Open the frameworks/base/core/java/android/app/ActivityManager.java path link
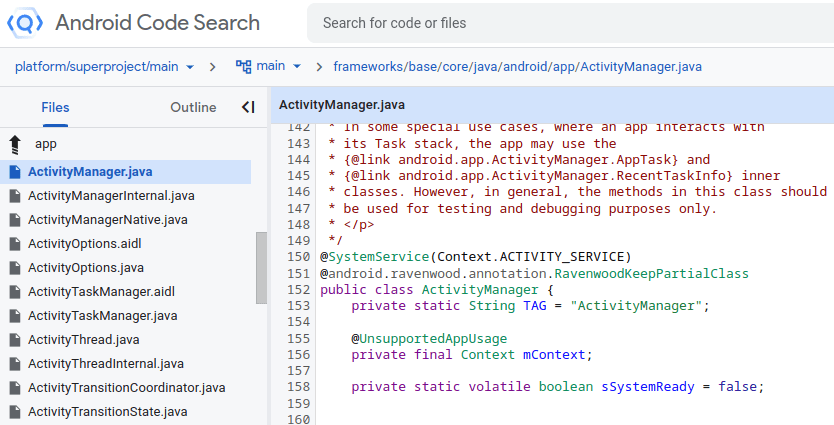 click(517, 66)
